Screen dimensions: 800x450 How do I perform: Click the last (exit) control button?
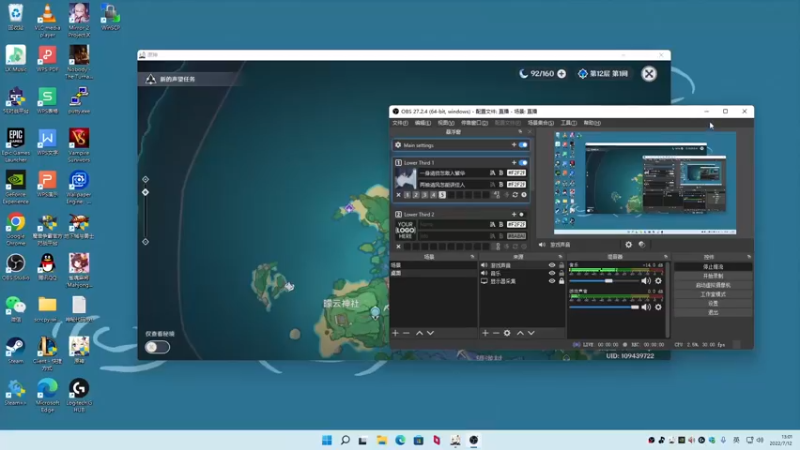point(713,312)
